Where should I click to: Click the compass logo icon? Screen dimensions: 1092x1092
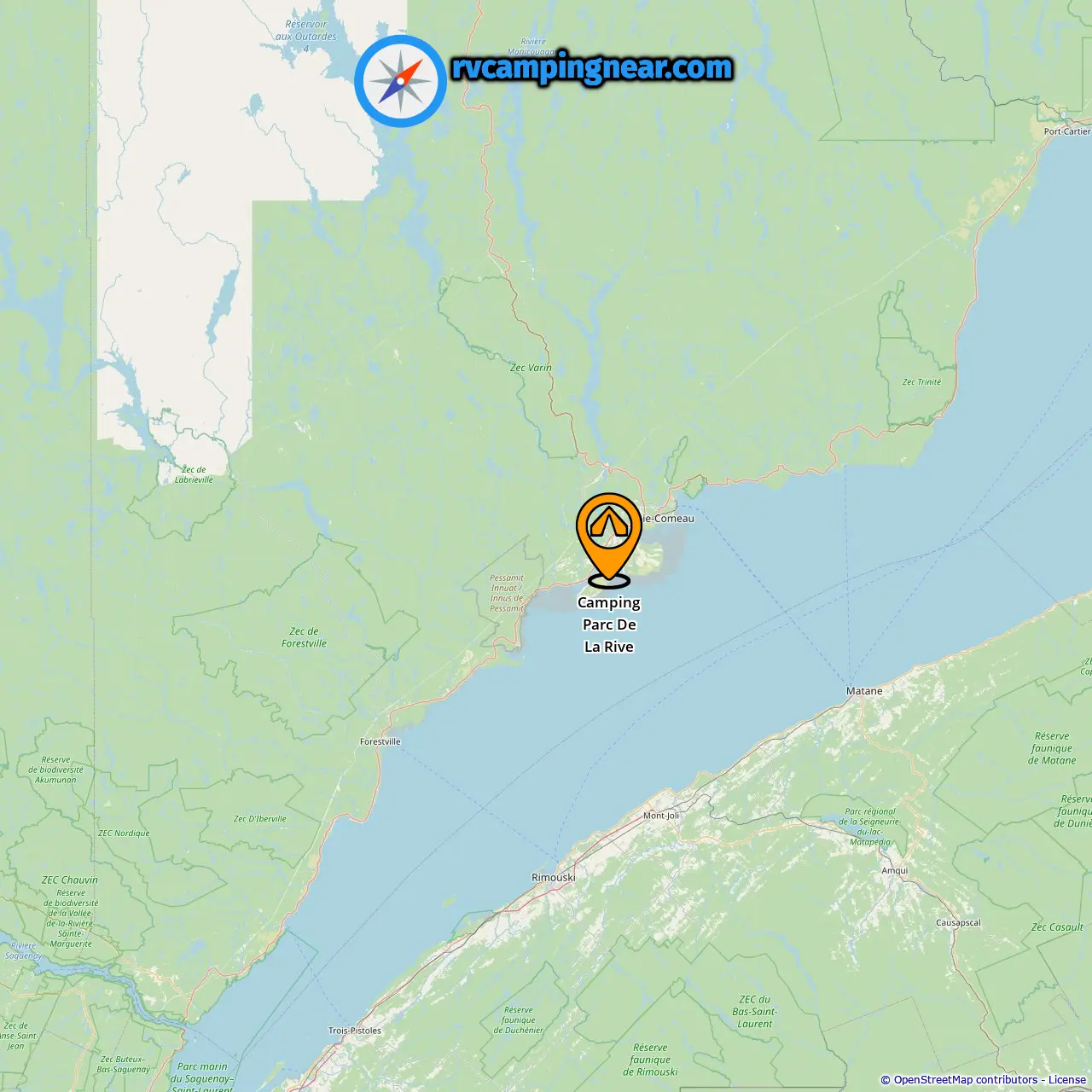point(401,81)
